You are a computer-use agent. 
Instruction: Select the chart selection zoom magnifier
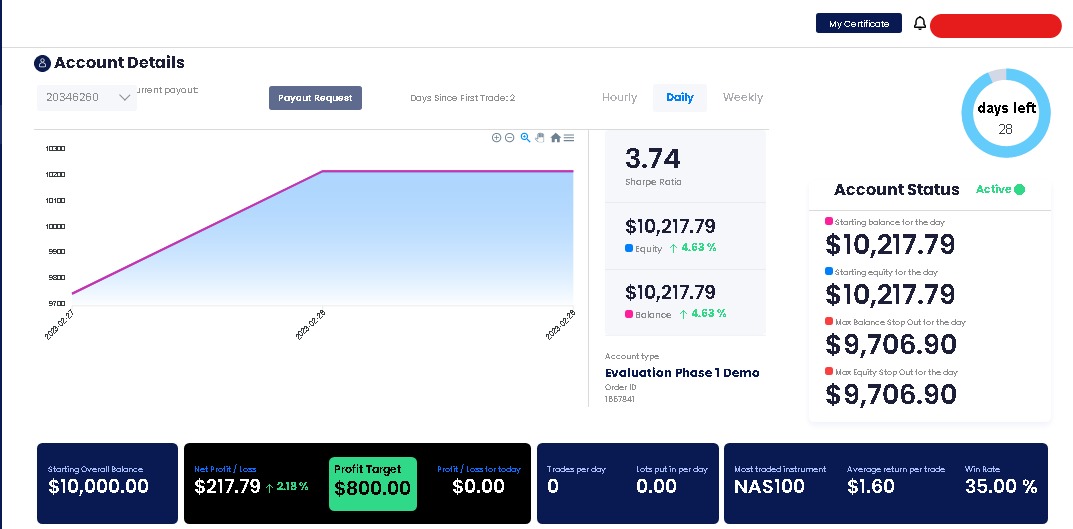(x=525, y=138)
